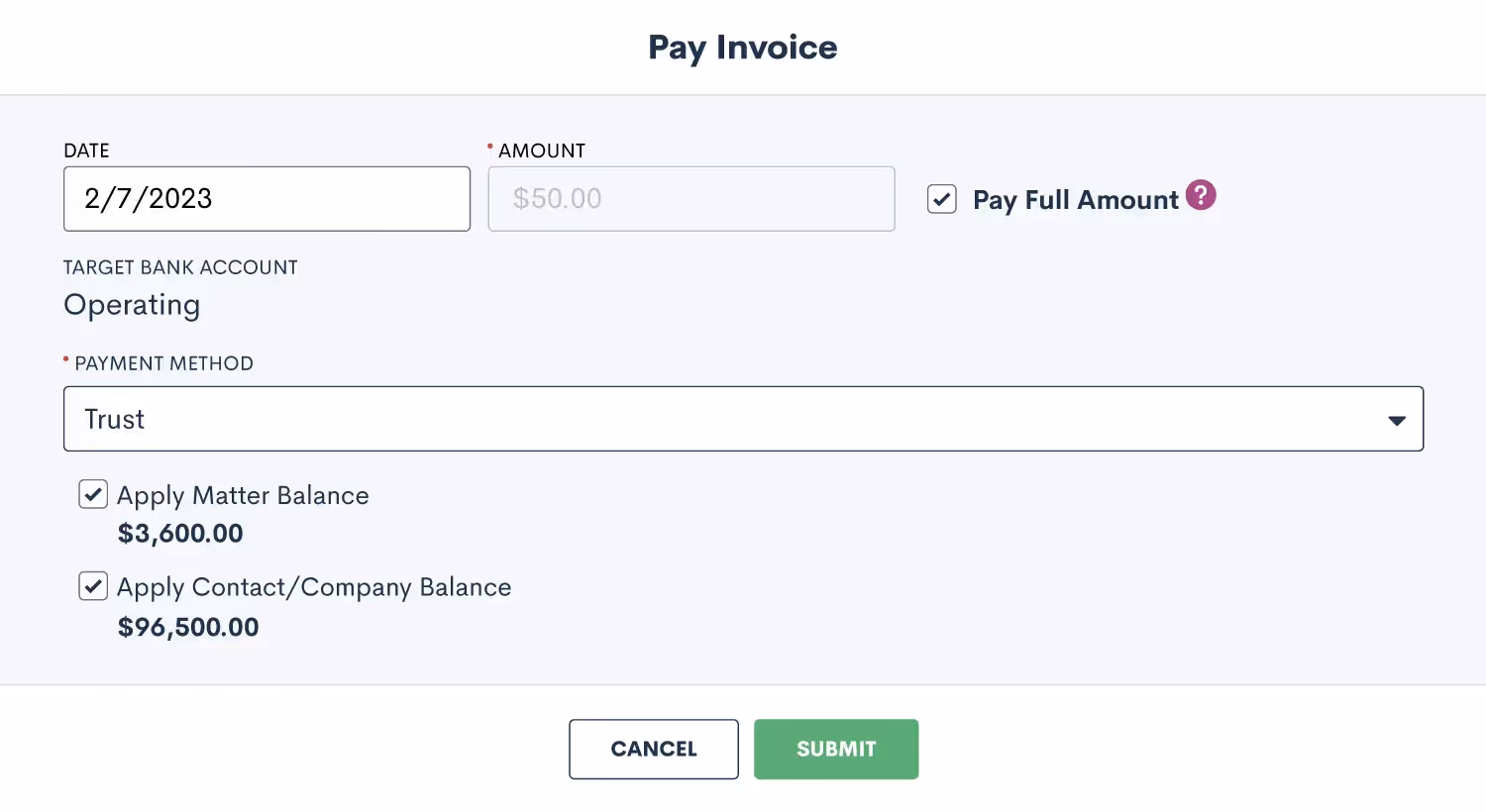
Task: Toggle the Apply Matter Balance checkbox
Action: 93,494
